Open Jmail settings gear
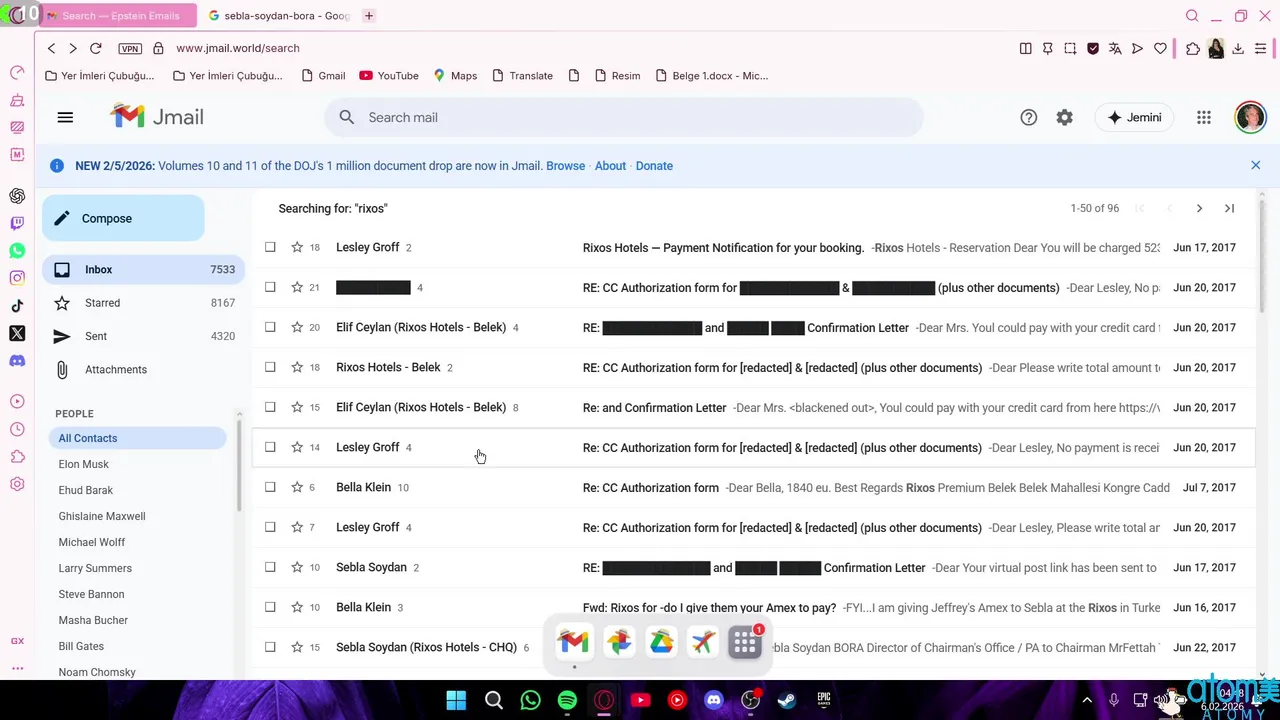Image resolution: width=1280 pixels, height=720 pixels. pyautogui.click(x=1064, y=117)
